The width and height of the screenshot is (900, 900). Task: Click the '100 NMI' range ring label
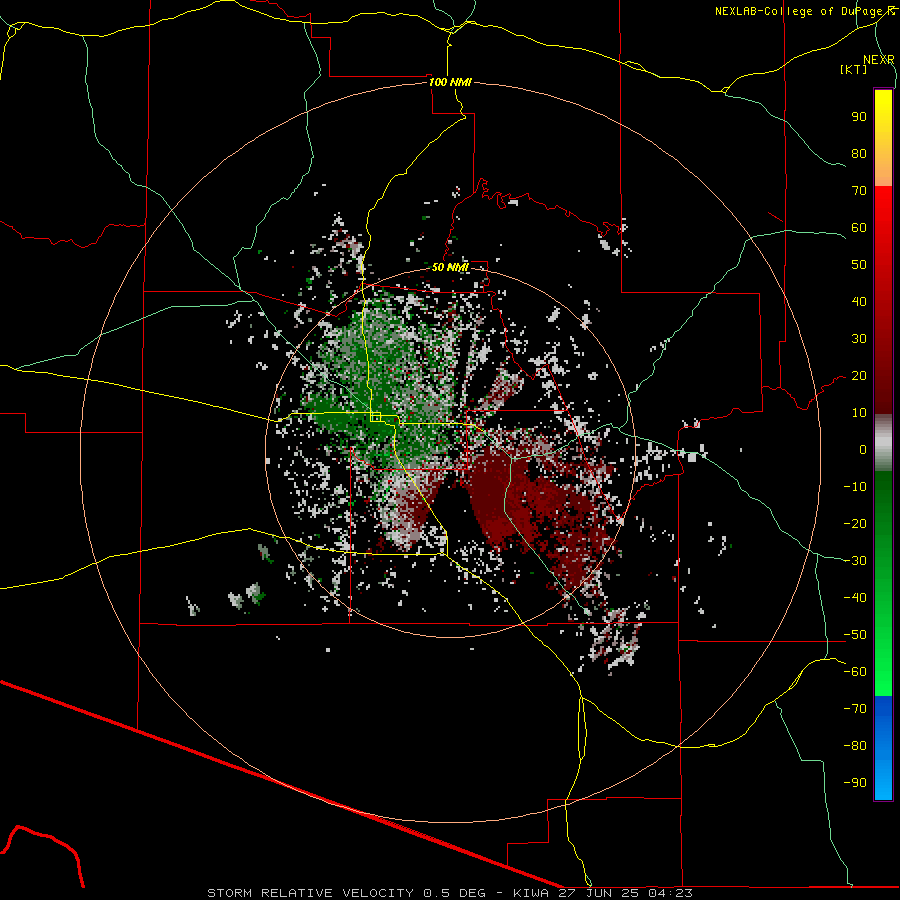[x=450, y=82]
